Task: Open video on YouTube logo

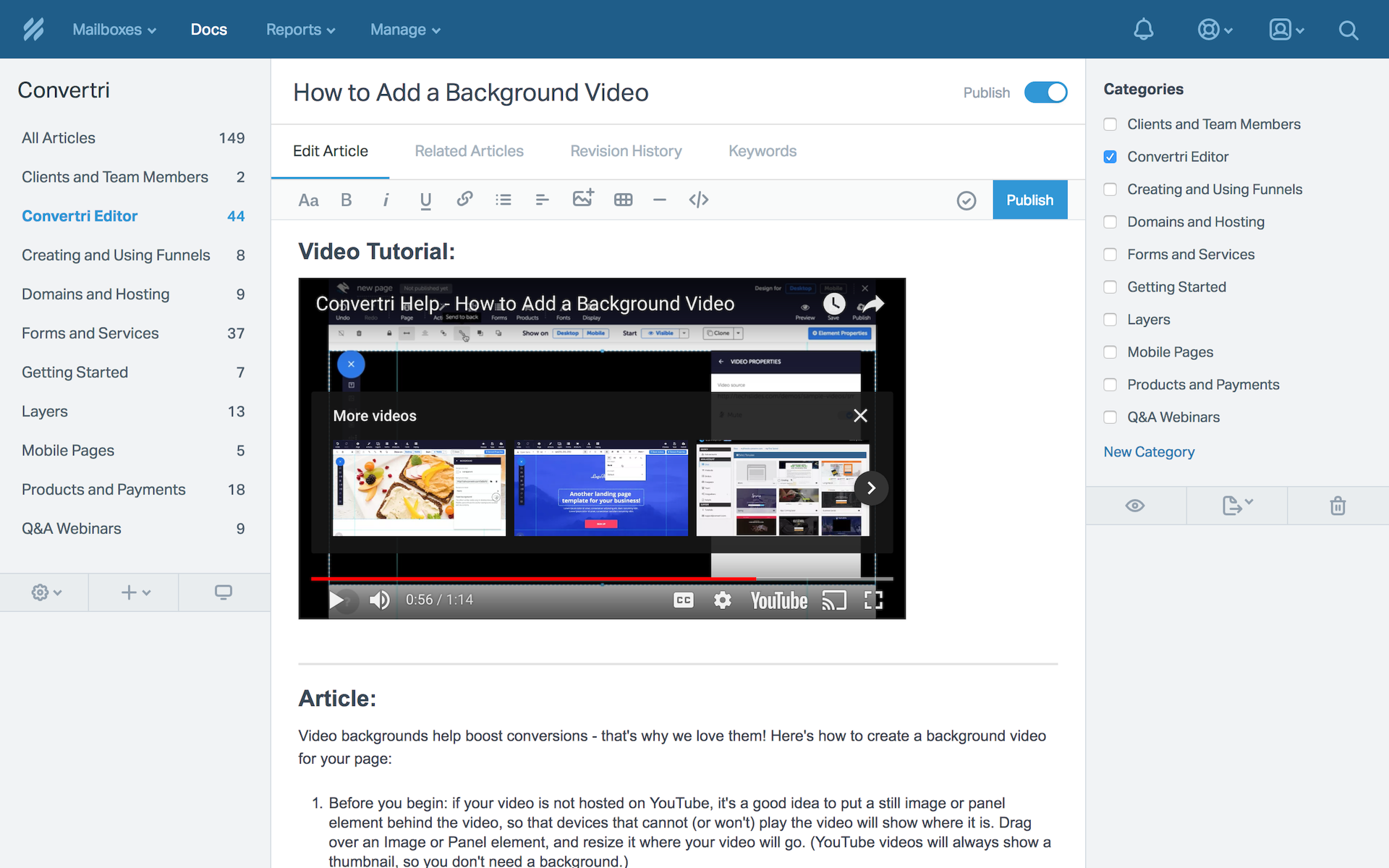Action: point(778,600)
